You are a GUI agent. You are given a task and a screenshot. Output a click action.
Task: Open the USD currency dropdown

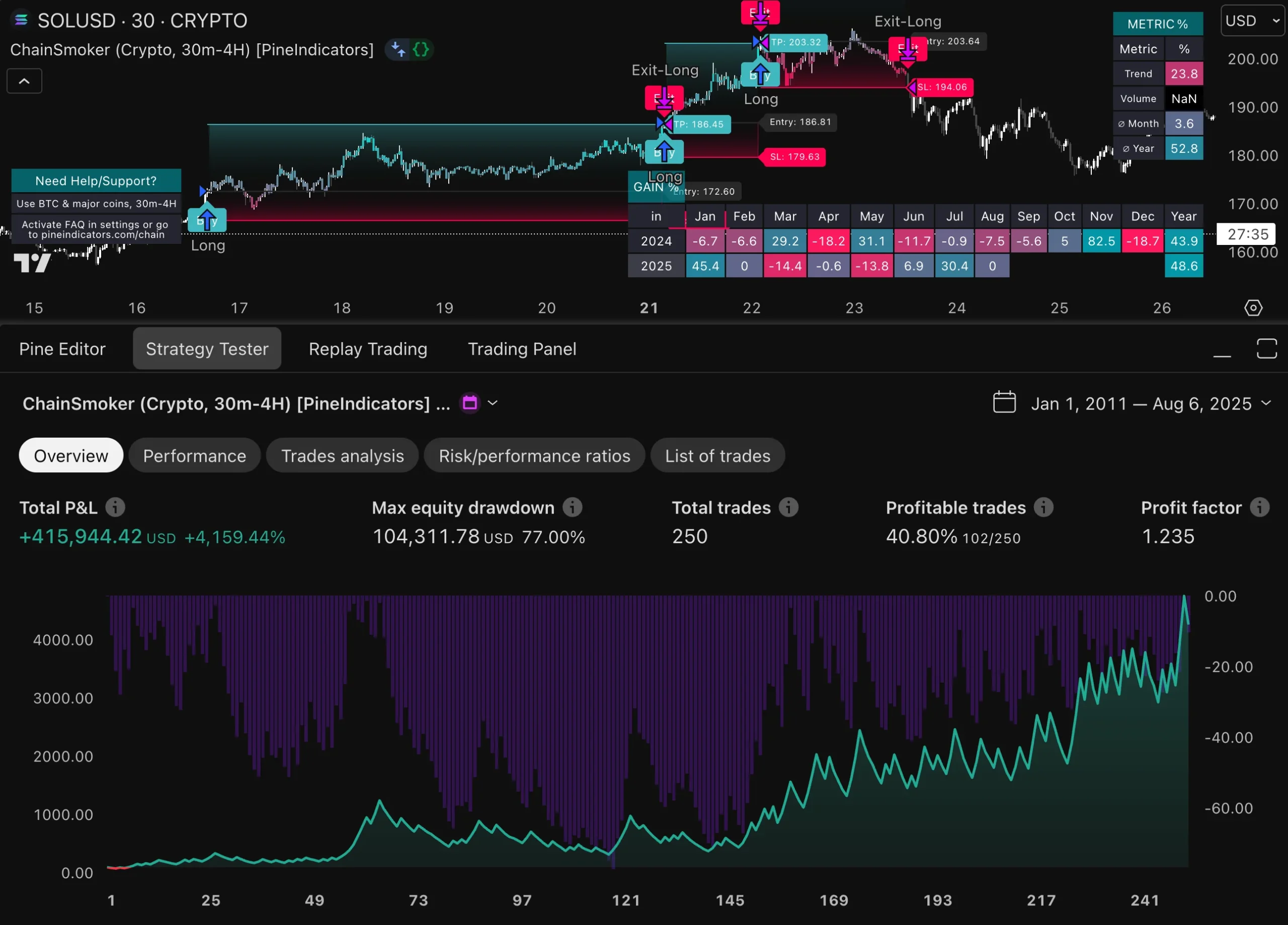pos(1252,21)
